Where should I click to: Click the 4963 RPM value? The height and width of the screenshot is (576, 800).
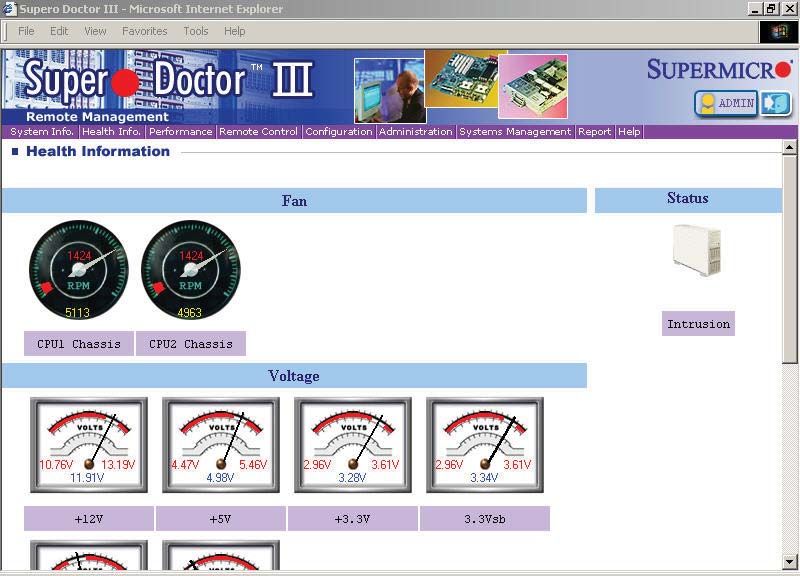(x=189, y=312)
